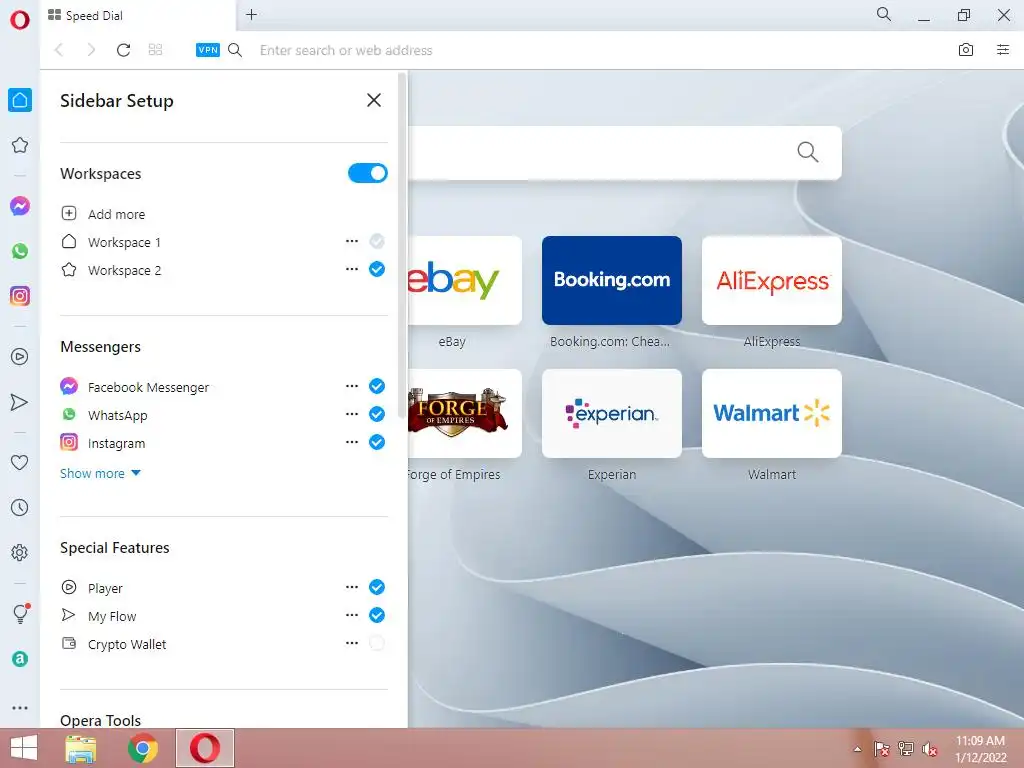The width and height of the screenshot is (1024, 768).
Task: Reload the current page
Action: click(123, 50)
